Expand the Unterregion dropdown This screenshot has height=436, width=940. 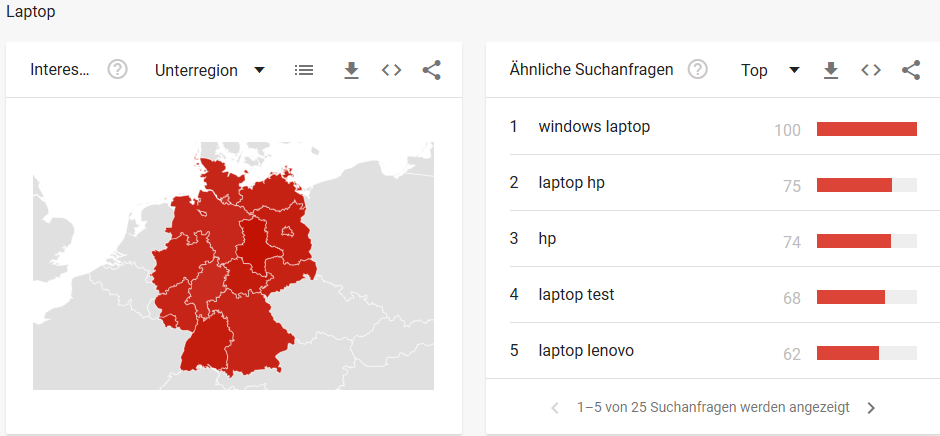pos(209,70)
